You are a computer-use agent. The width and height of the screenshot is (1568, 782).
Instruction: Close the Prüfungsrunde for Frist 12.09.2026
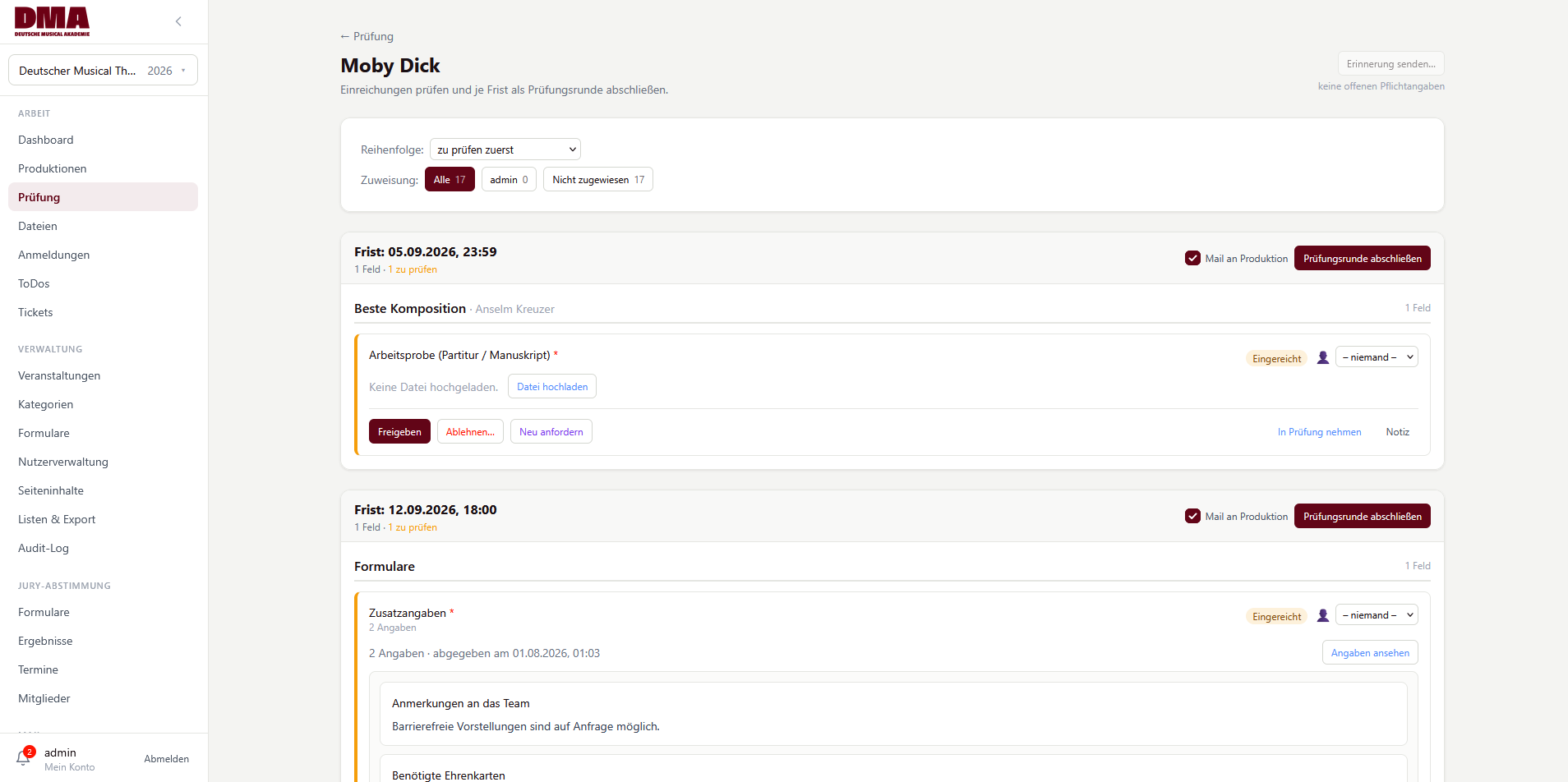[x=1362, y=516]
